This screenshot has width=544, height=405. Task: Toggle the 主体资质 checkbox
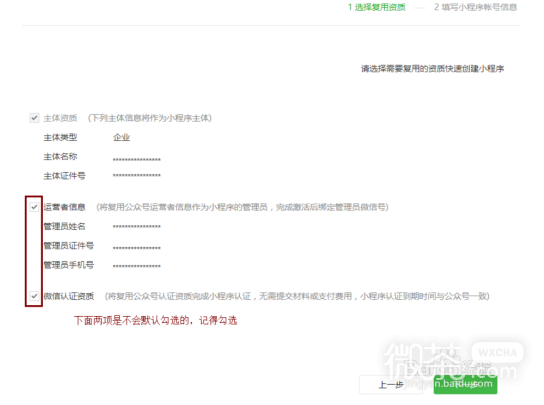[x=34, y=118]
